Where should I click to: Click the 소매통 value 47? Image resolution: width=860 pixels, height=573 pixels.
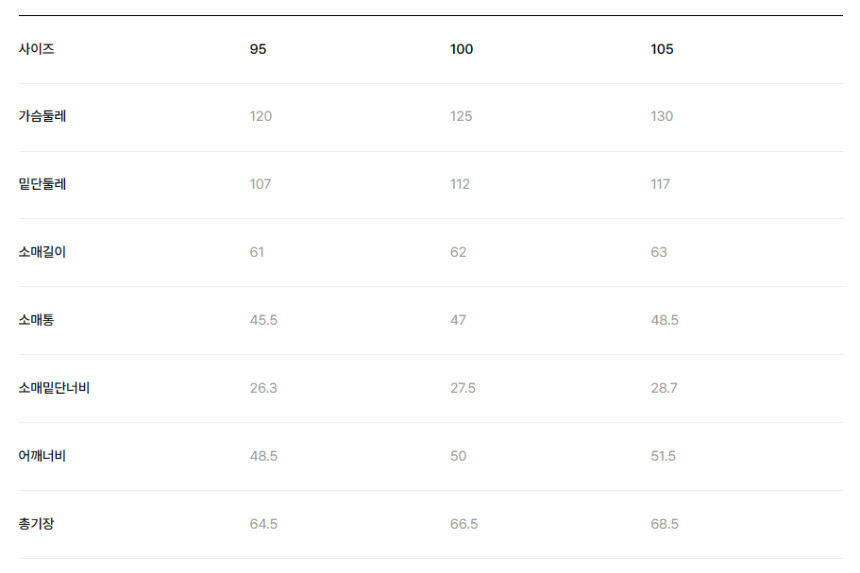pos(458,320)
